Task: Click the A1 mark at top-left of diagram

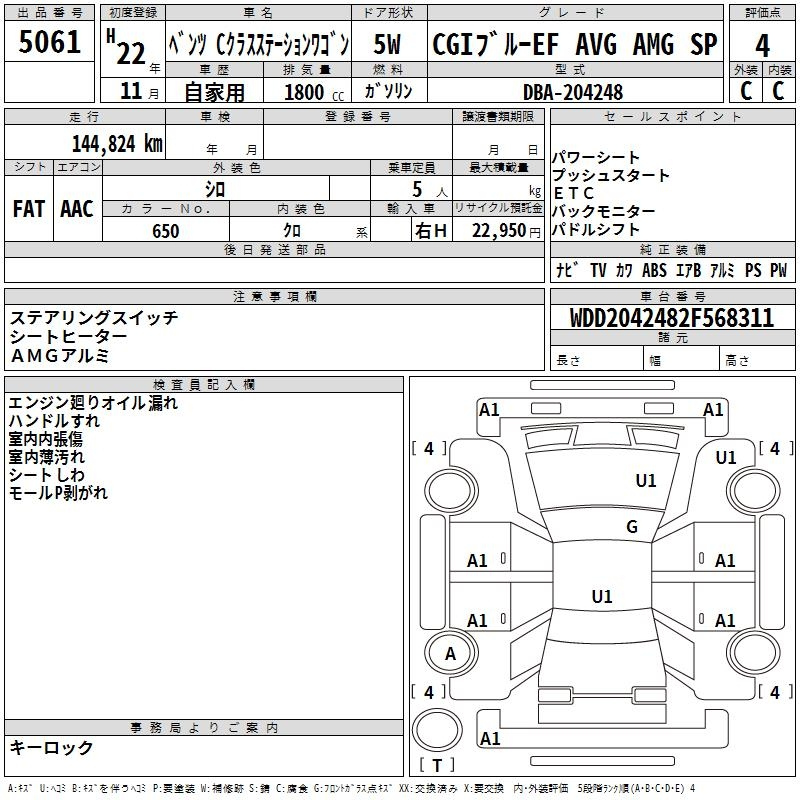Action: coord(489,409)
